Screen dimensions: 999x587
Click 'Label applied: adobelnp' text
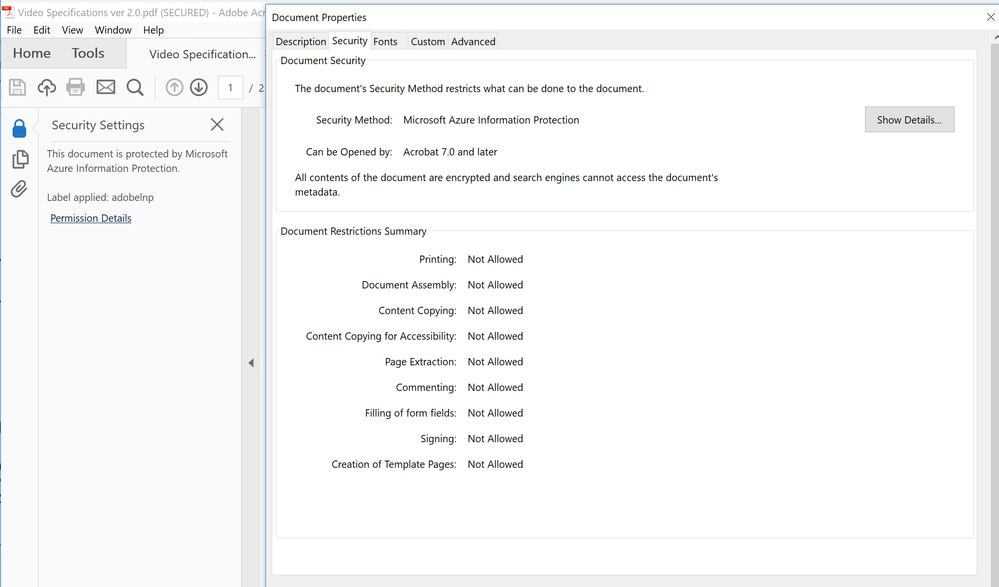coord(100,197)
